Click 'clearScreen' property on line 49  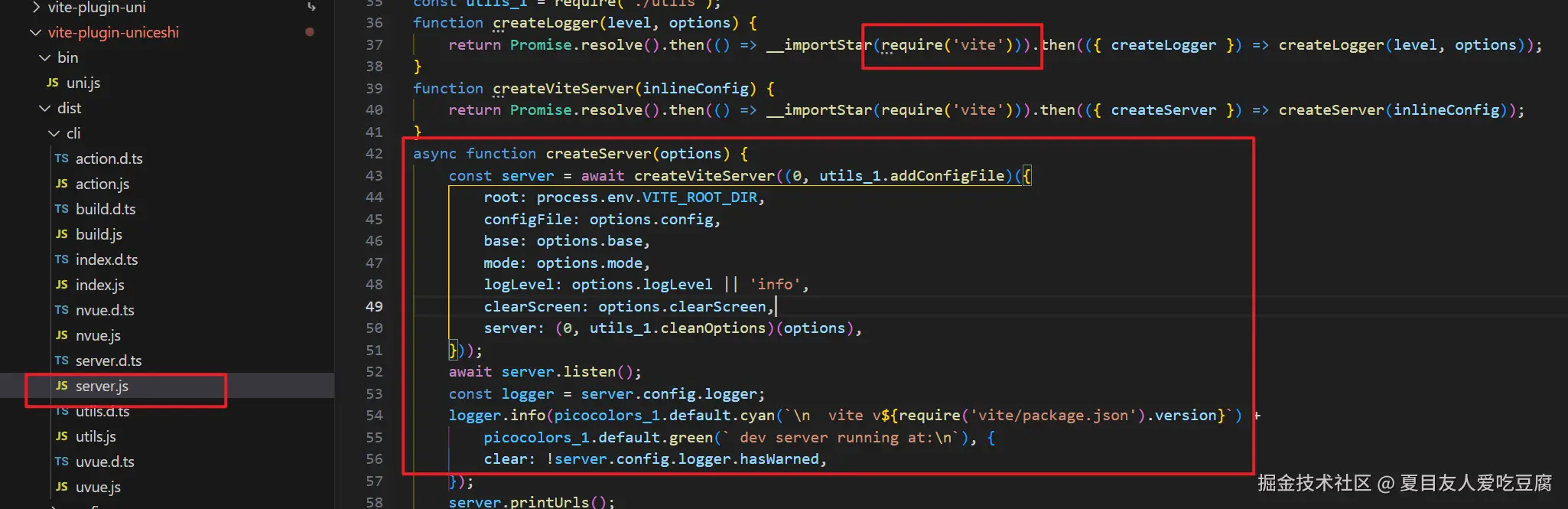(532, 307)
